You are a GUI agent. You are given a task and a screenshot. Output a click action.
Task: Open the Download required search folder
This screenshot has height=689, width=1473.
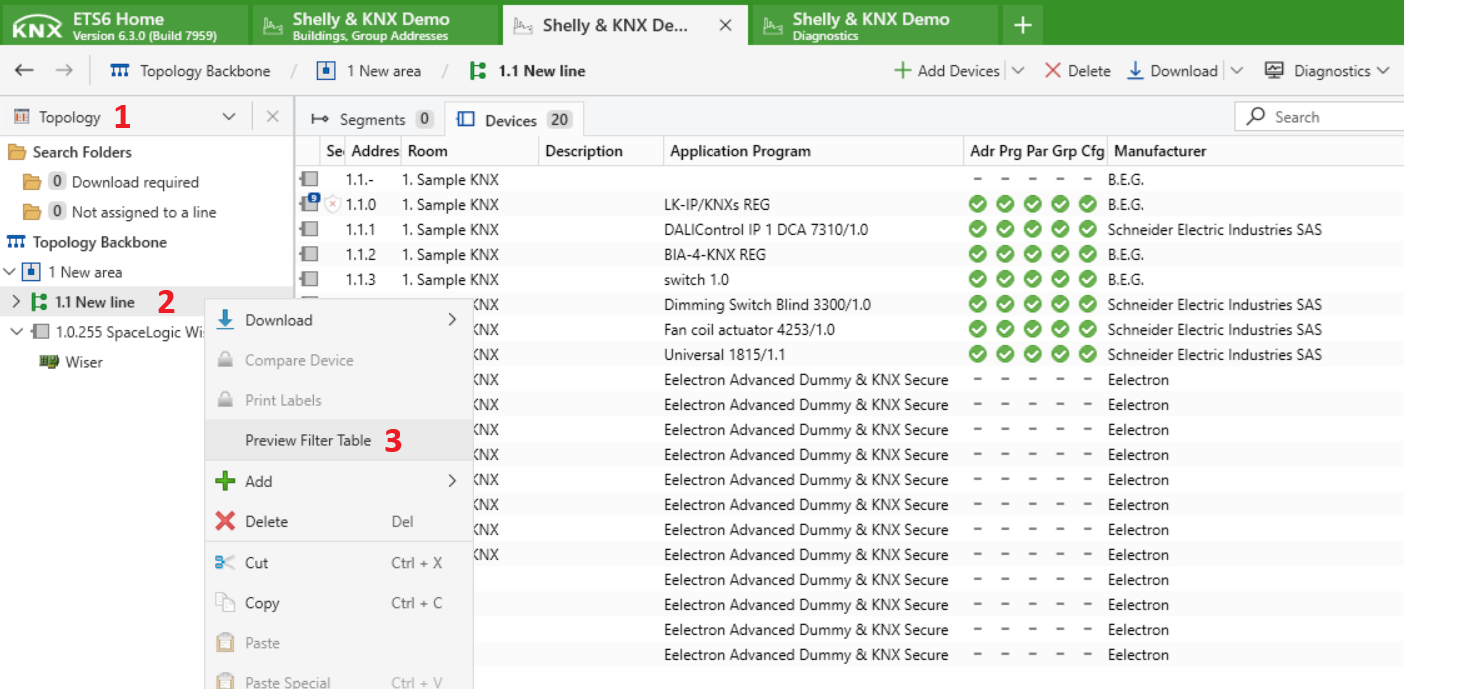135,182
